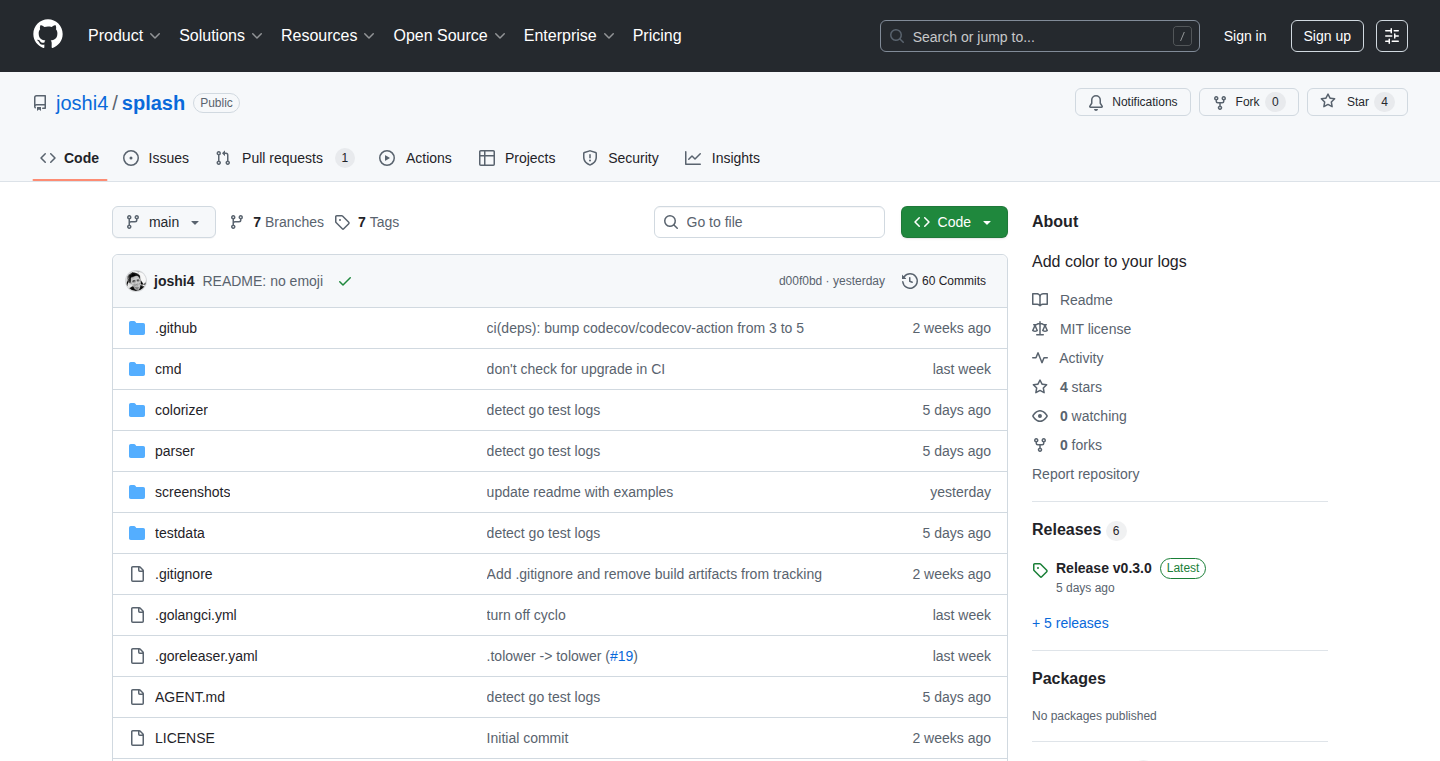The image size is (1440, 761).
Task: Open commit message 'README: no emoji'
Action: click(263, 281)
